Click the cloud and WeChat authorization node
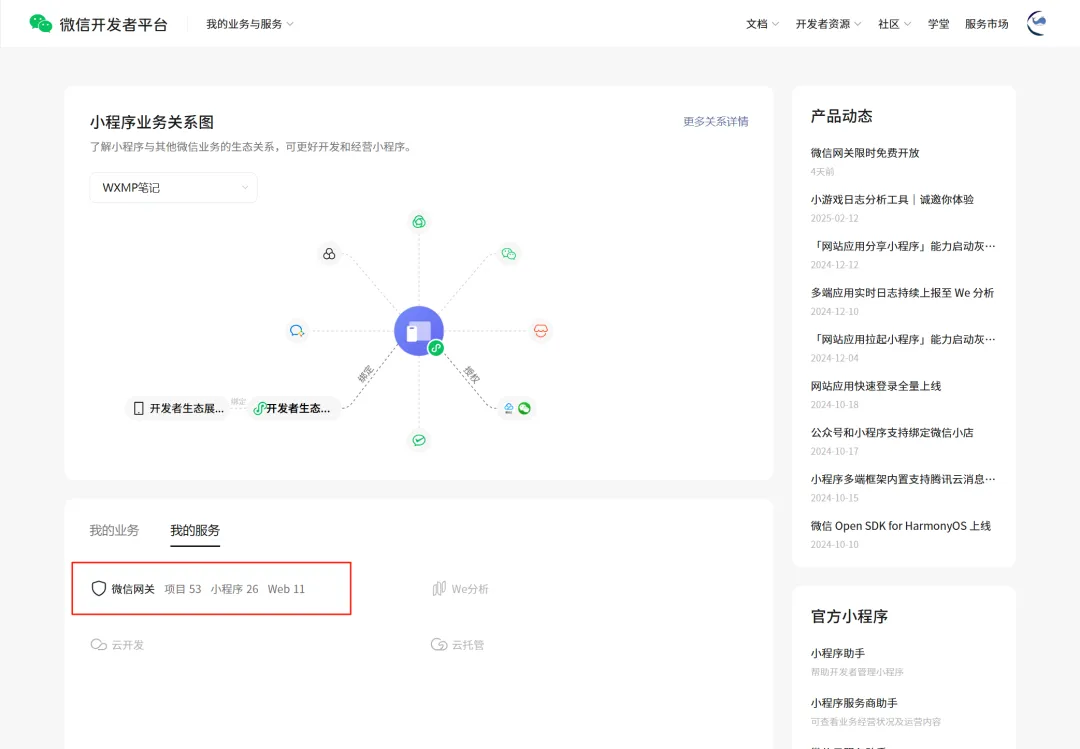1080x749 pixels. [x=517, y=408]
